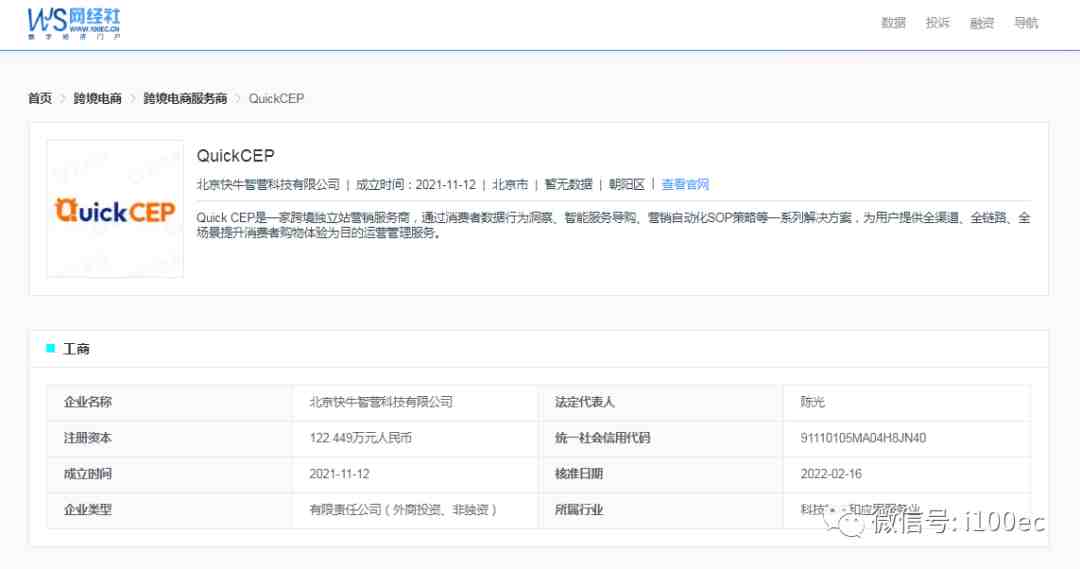Click the QuickCEP company title heading
The image size is (1080, 569).
[236, 156]
